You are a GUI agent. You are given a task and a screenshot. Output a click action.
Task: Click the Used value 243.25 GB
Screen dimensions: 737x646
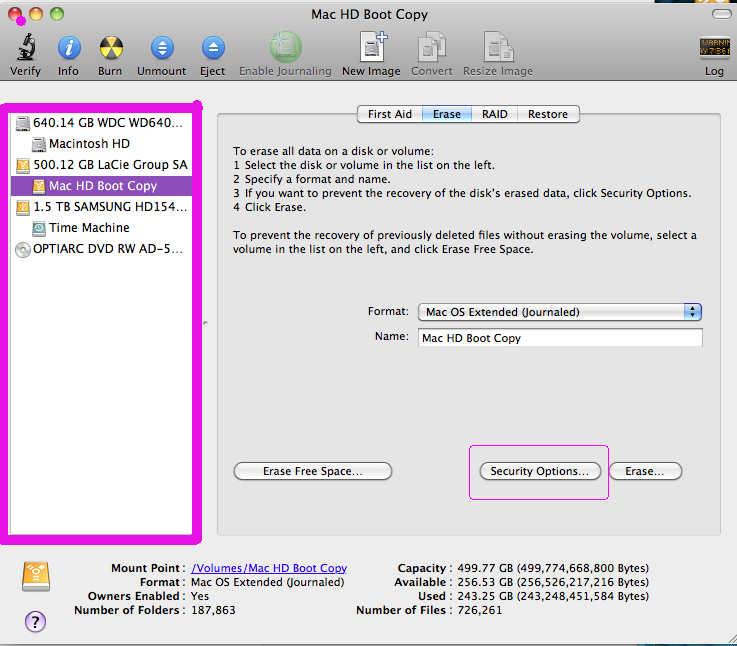click(553, 596)
